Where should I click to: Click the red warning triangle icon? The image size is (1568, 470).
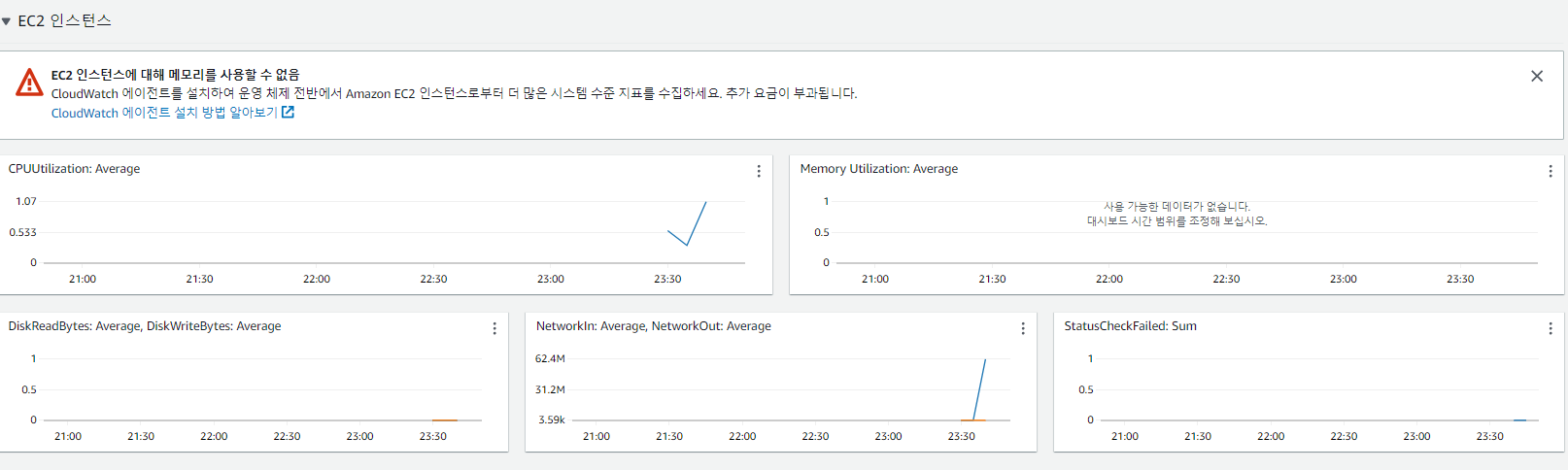pyautogui.click(x=29, y=84)
